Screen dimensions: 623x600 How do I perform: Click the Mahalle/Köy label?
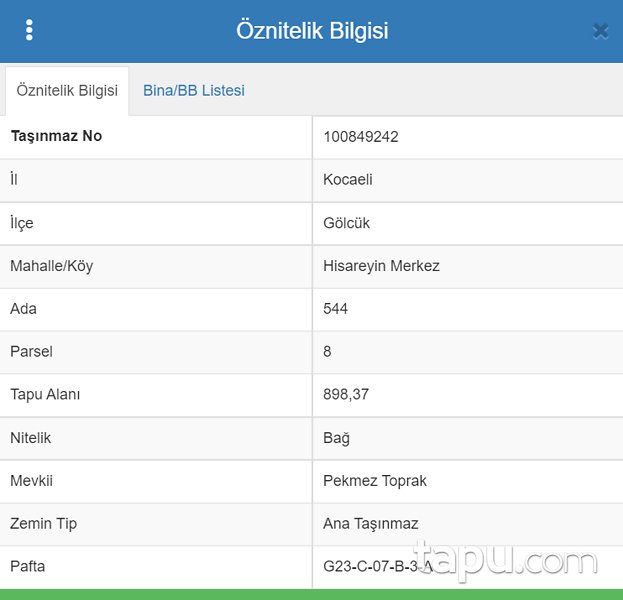point(52,266)
